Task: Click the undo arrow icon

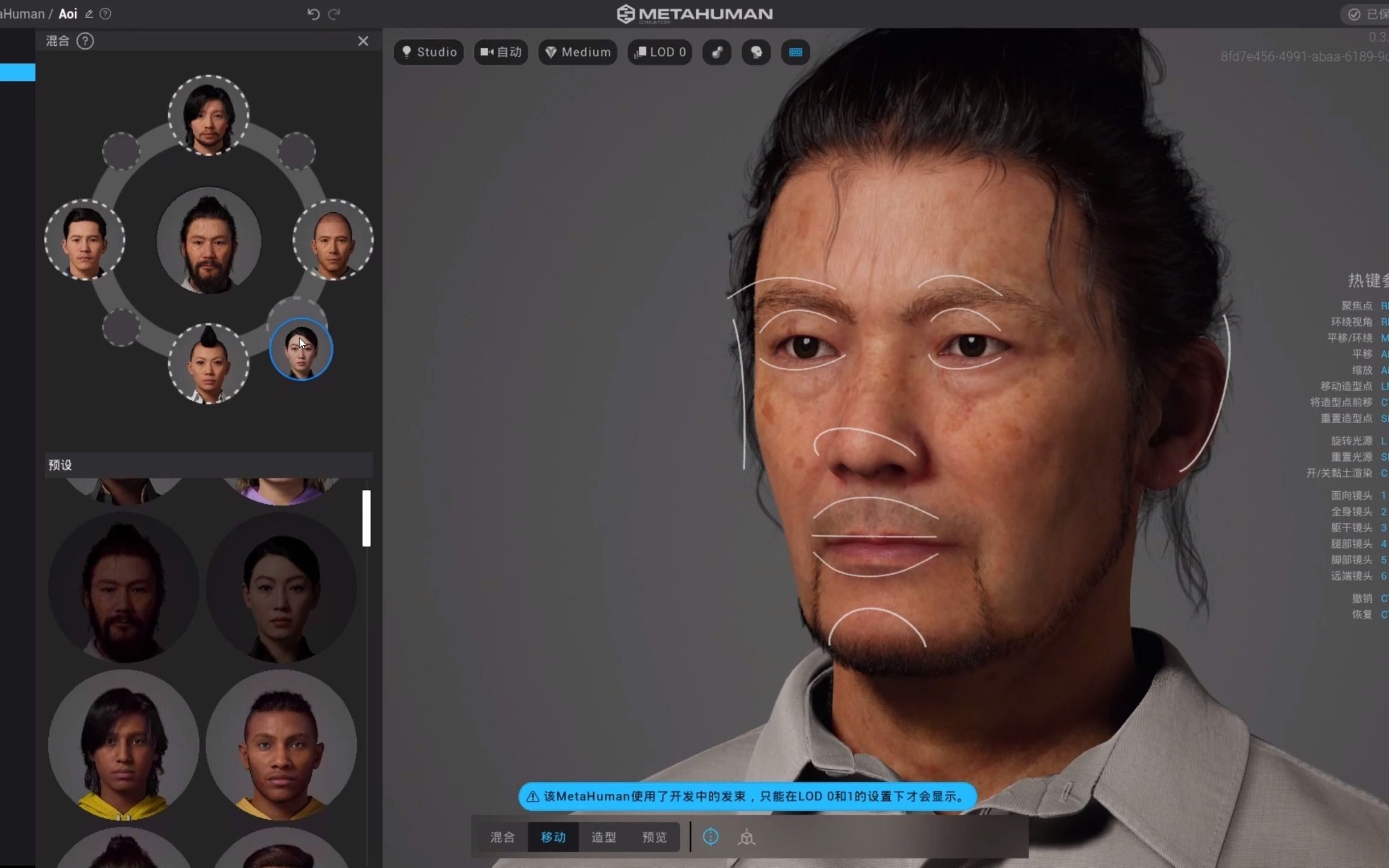Action: click(313, 14)
